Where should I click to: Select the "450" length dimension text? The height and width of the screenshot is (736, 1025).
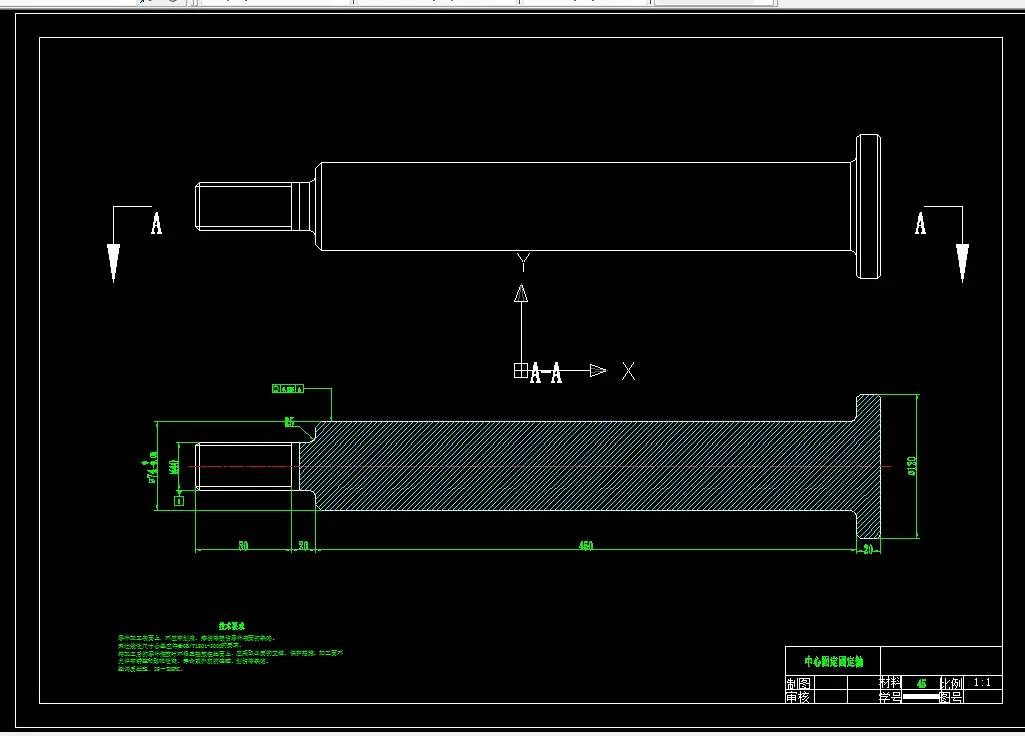(x=586, y=546)
